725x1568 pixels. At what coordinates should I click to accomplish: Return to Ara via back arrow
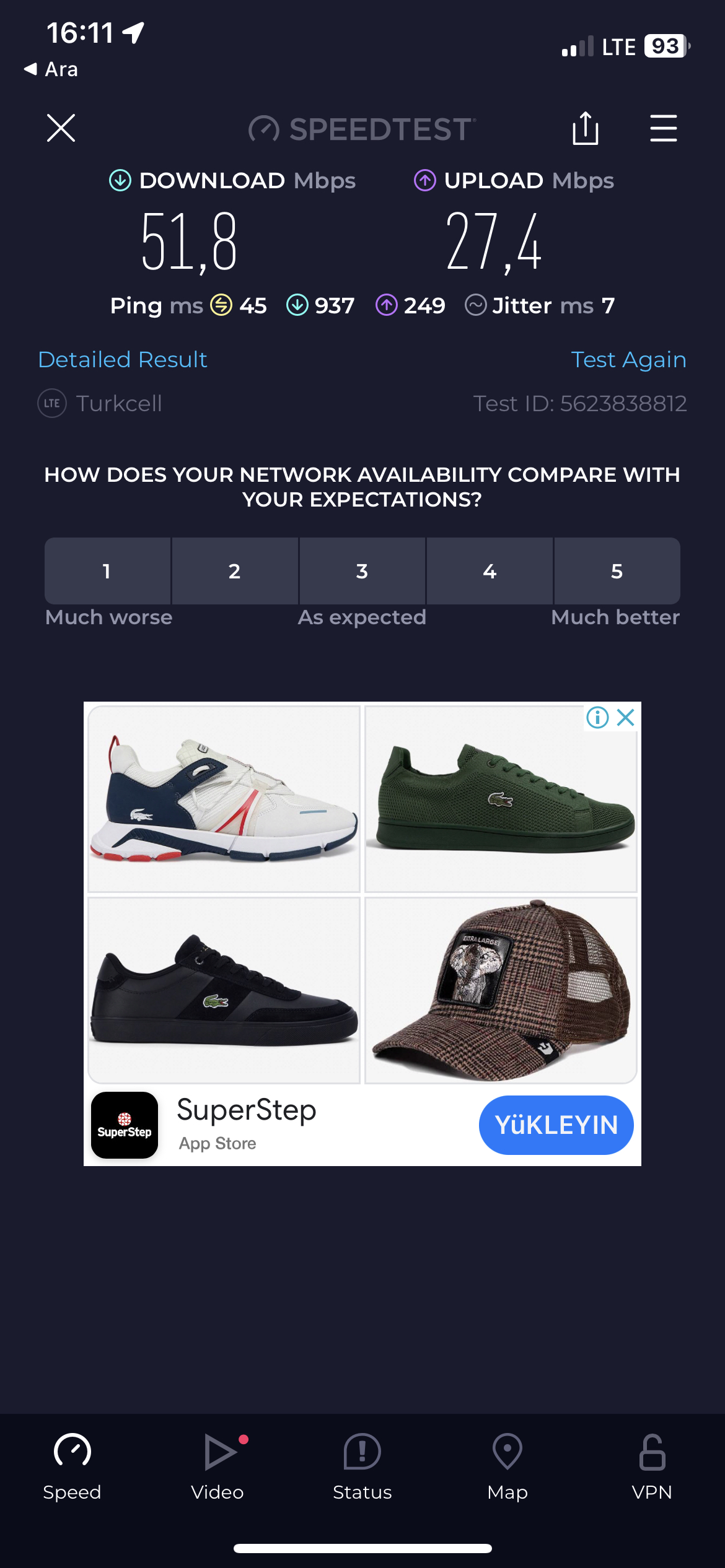pos(51,69)
